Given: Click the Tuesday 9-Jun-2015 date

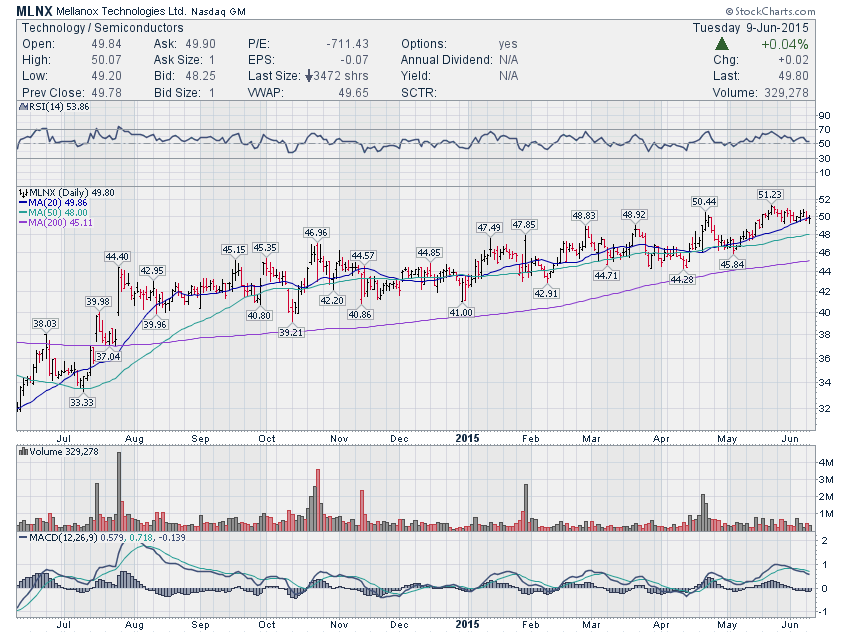Looking at the screenshot, I should (750, 28).
